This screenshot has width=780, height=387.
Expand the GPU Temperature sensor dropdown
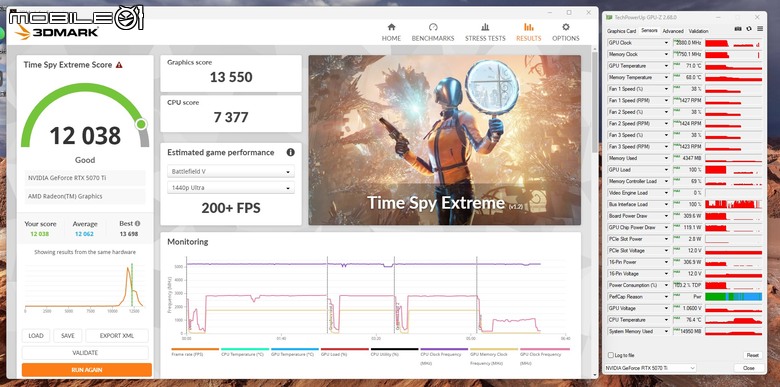click(x=667, y=66)
